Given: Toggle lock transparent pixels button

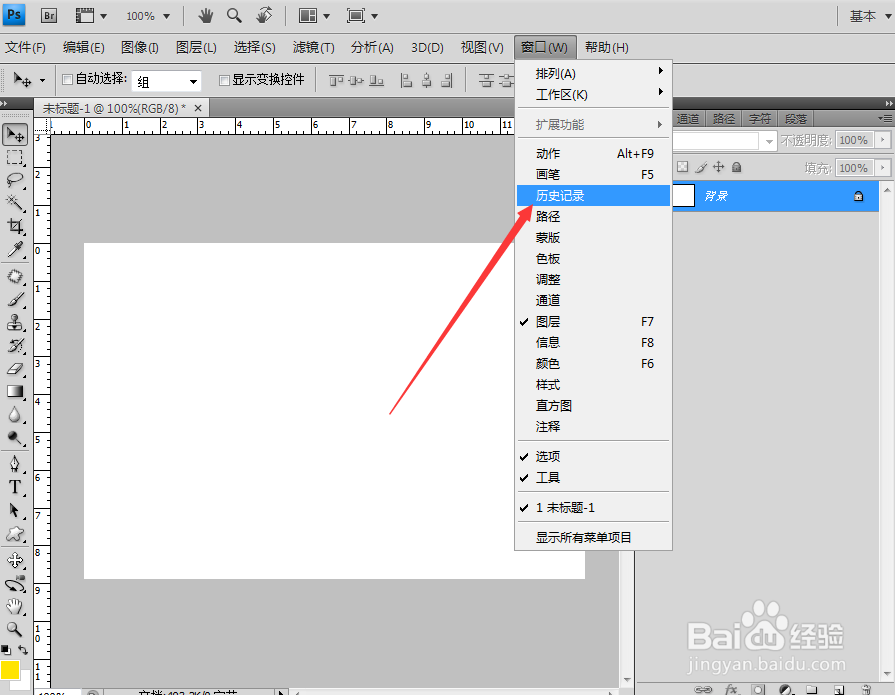Looking at the screenshot, I should click(683, 167).
